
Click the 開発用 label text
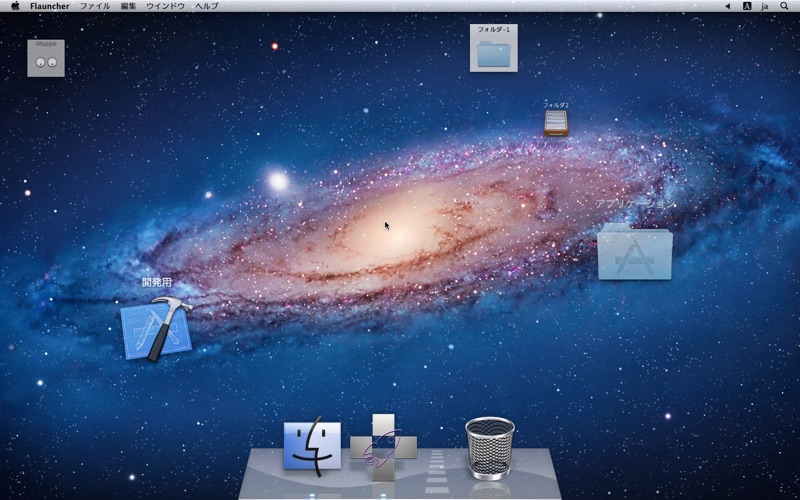156,283
